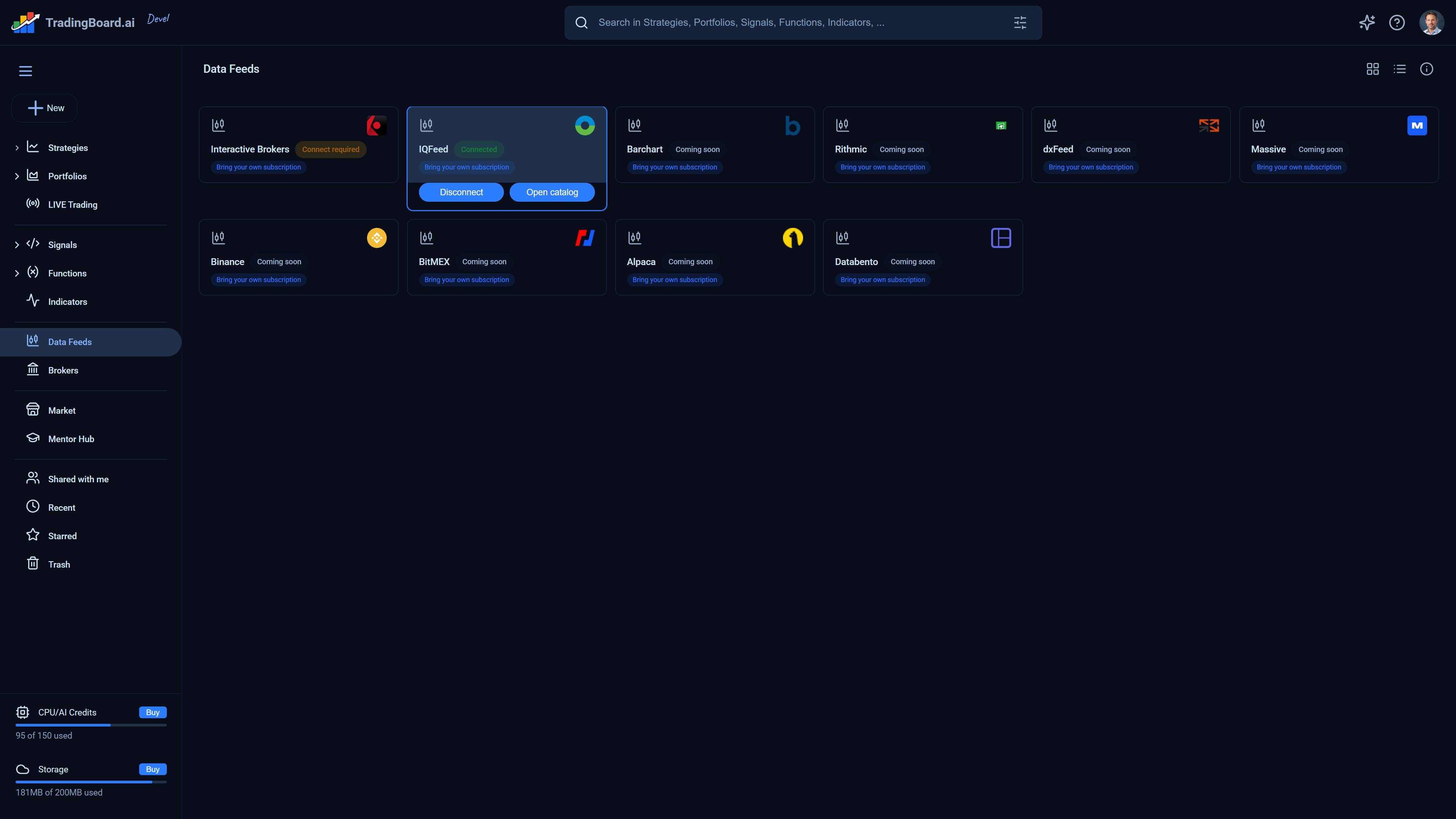Click the TradingBoard.ai logo icon

pyautogui.click(x=25, y=23)
